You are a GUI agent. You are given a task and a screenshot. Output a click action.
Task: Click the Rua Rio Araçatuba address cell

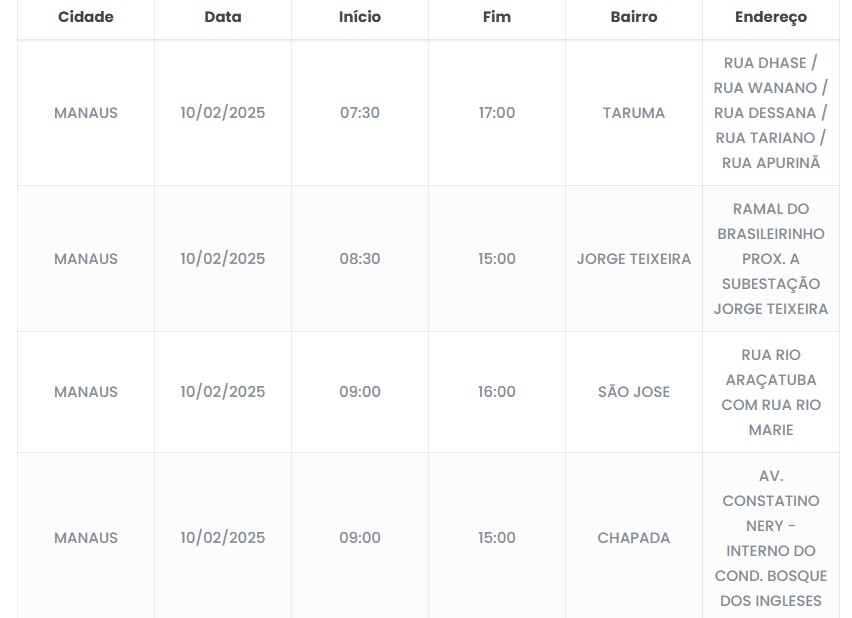770,392
